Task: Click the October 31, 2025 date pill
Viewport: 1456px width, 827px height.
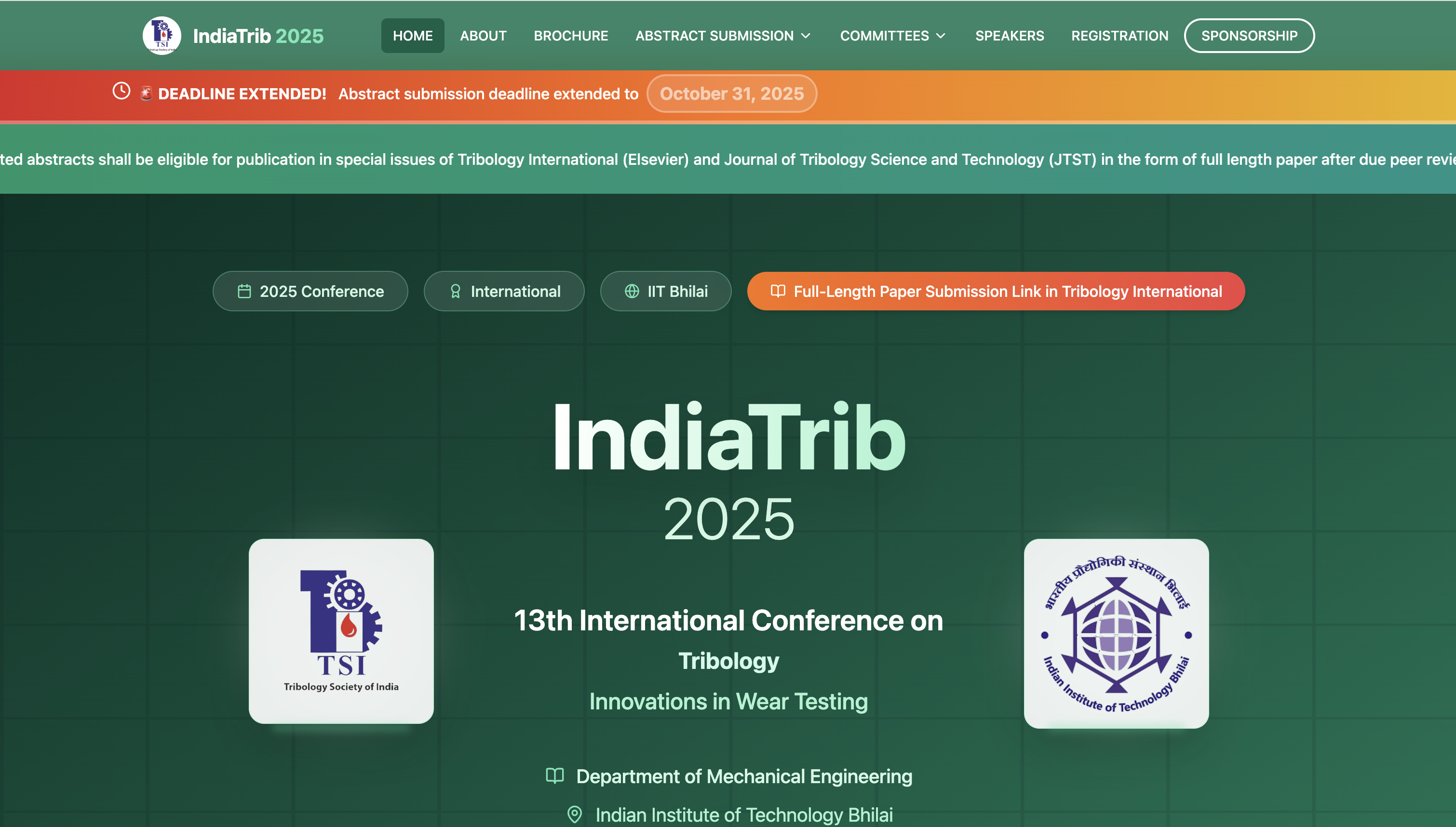Action: [732, 93]
